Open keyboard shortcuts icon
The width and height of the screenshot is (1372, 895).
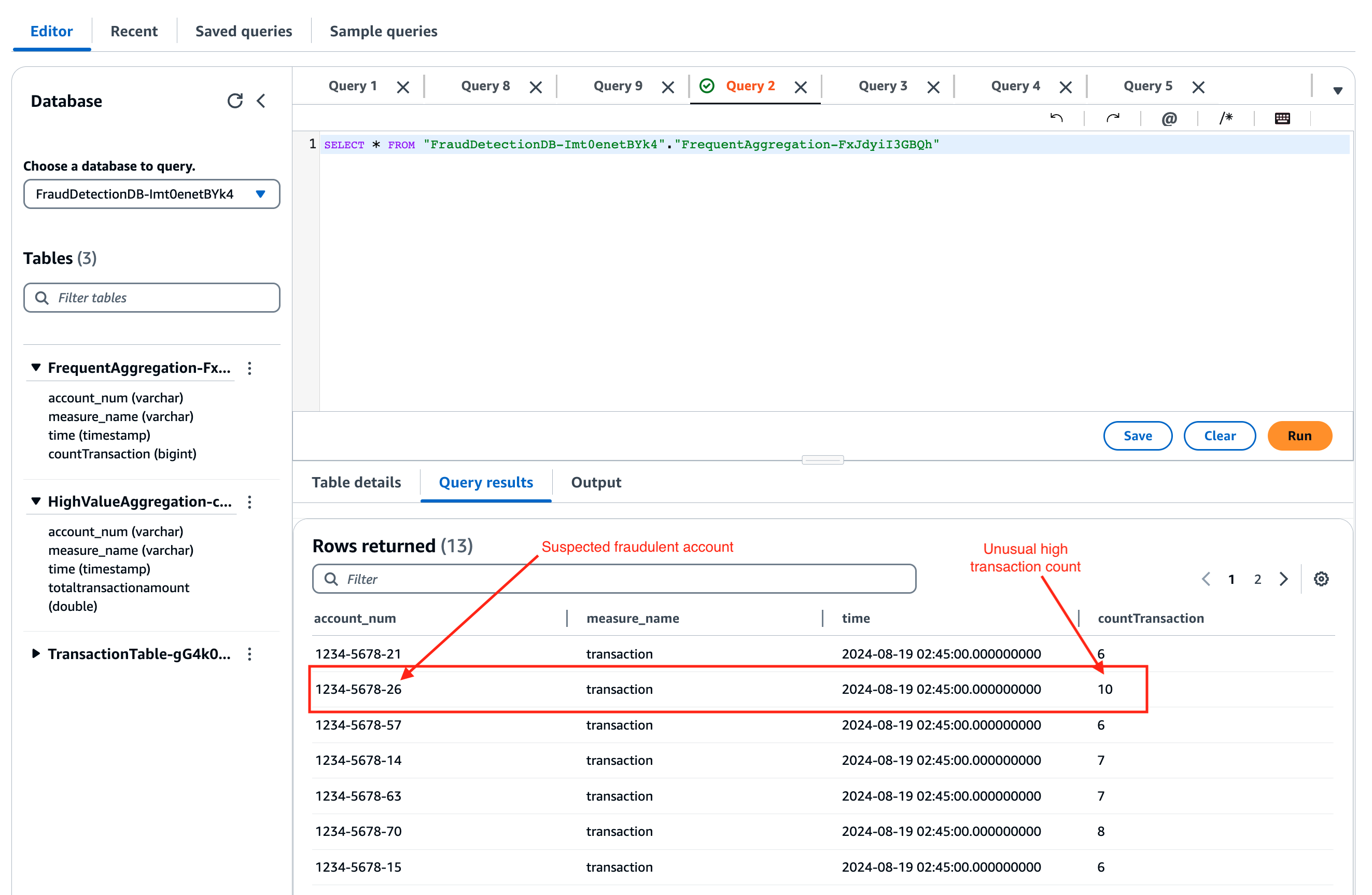[x=1282, y=118]
